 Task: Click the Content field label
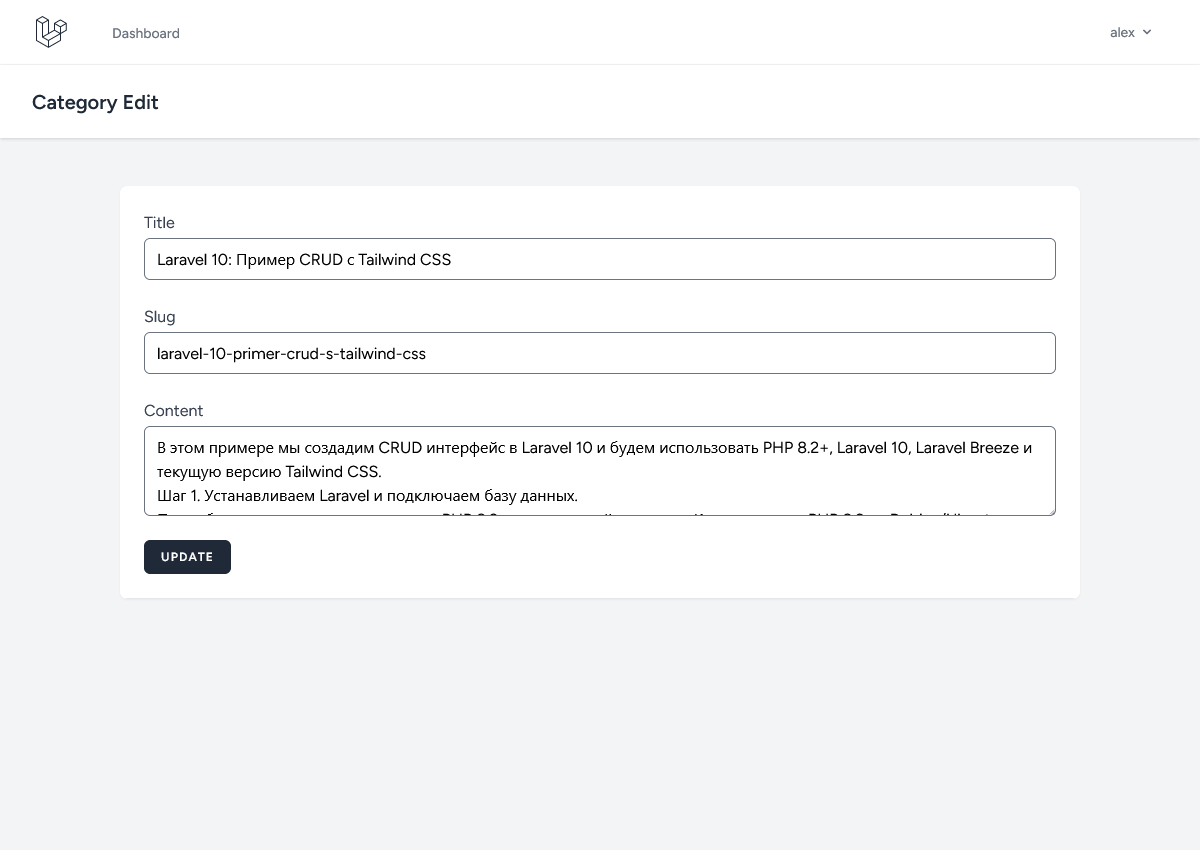click(x=174, y=411)
